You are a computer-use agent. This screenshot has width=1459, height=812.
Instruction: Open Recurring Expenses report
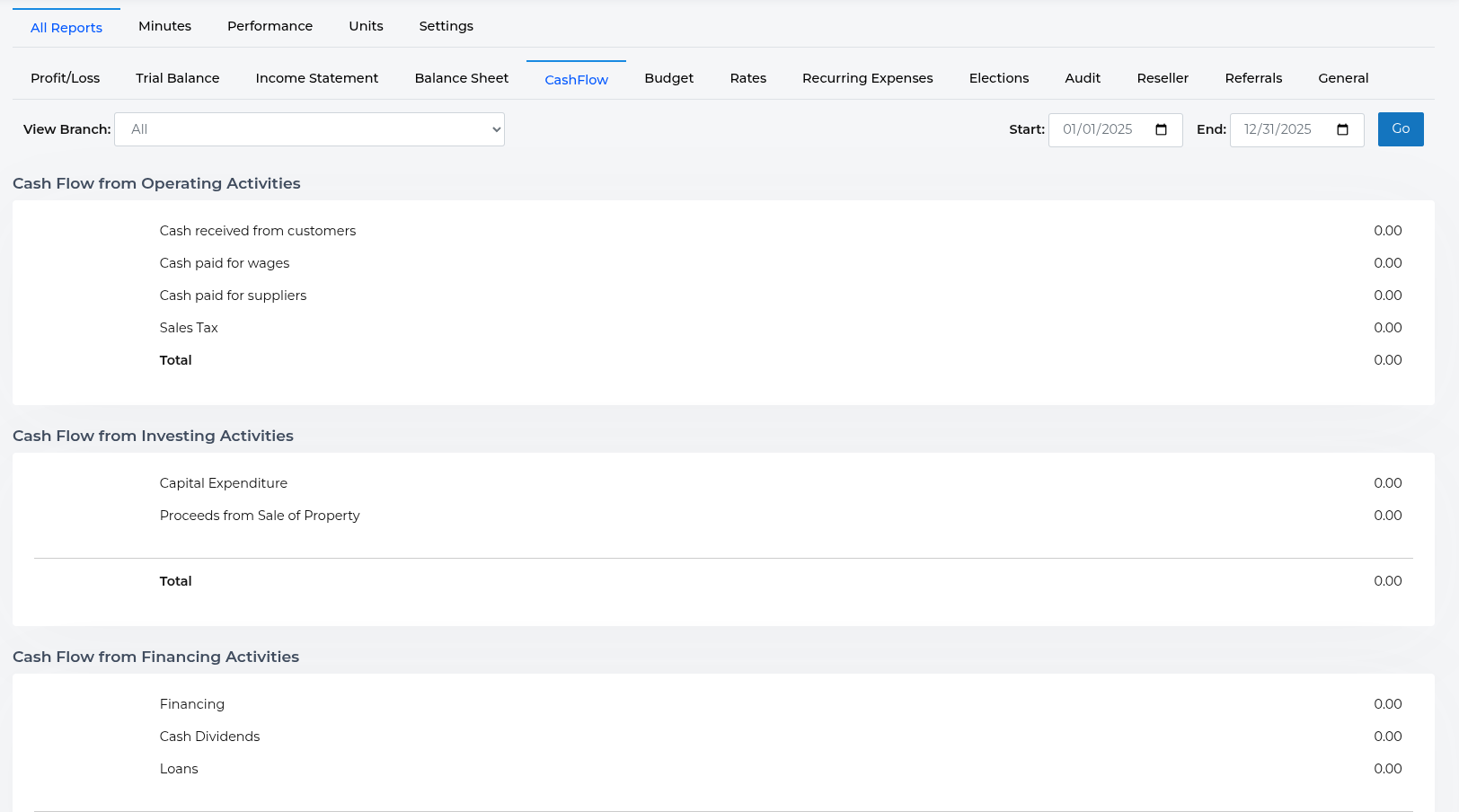pos(867,78)
